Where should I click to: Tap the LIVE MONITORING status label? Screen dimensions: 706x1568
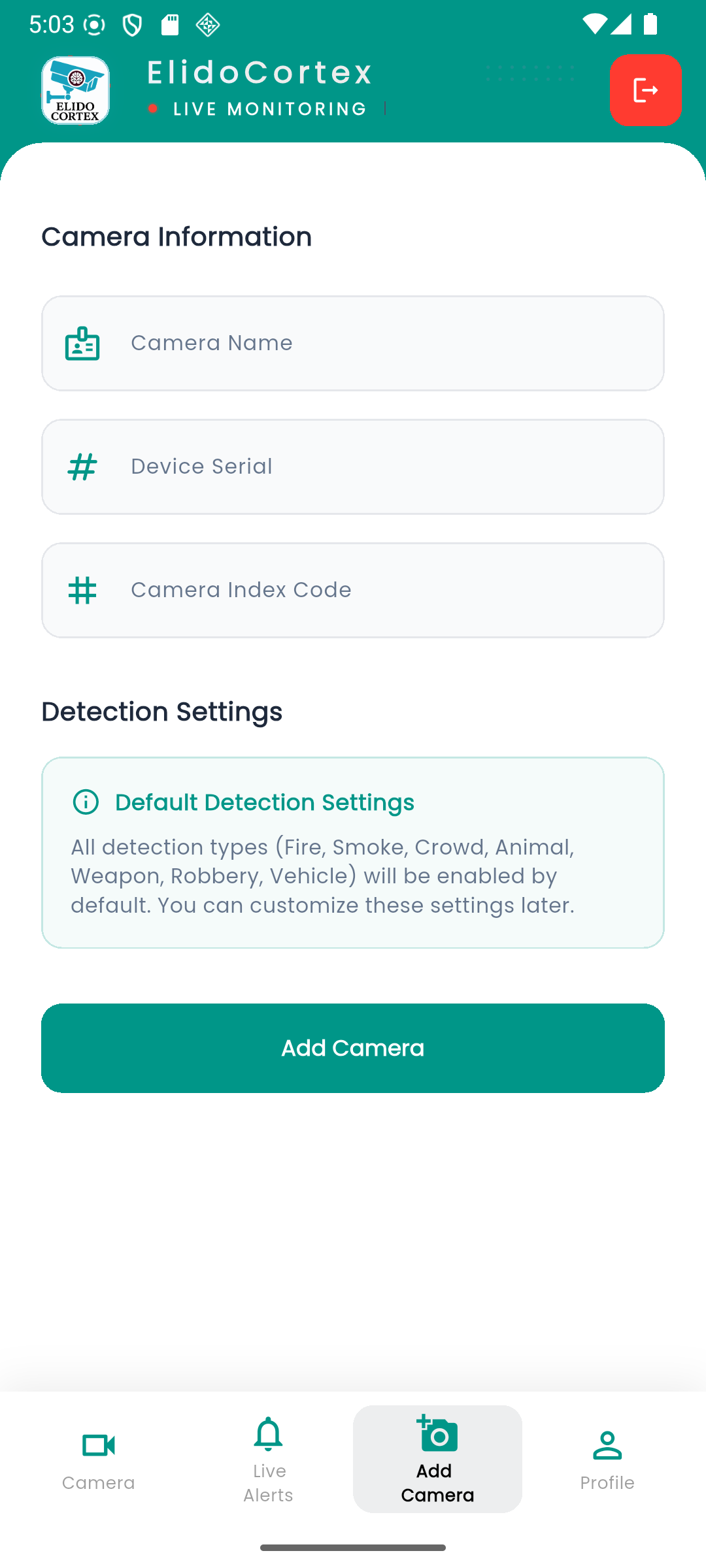coord(269,109)
